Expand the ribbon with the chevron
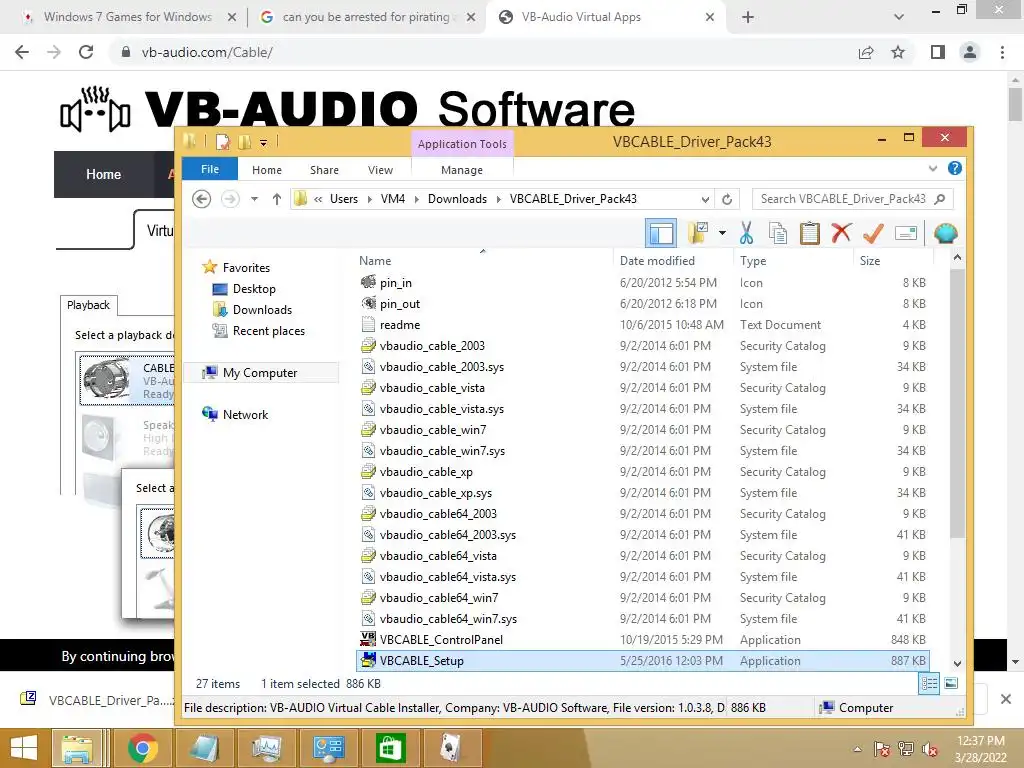 click(x=933, y=168)
